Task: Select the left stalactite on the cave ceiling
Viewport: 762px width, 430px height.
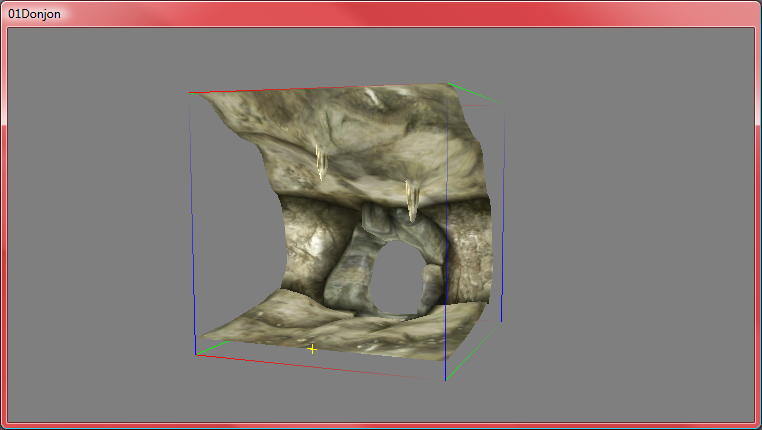Action: (x=321, y=160)
